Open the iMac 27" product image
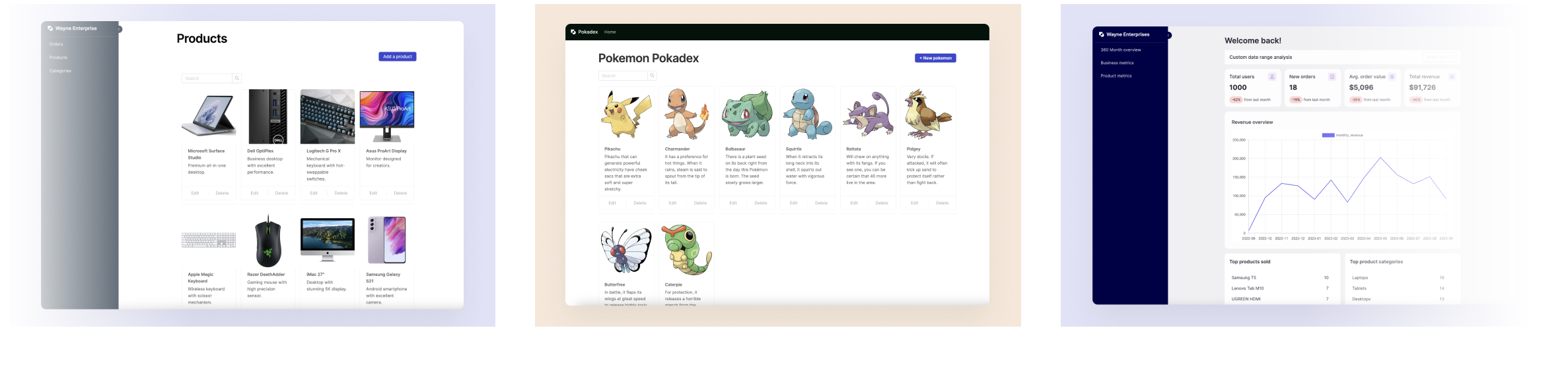The height and width of the screenshot is (369, 1568). click(x=328, y=240)
